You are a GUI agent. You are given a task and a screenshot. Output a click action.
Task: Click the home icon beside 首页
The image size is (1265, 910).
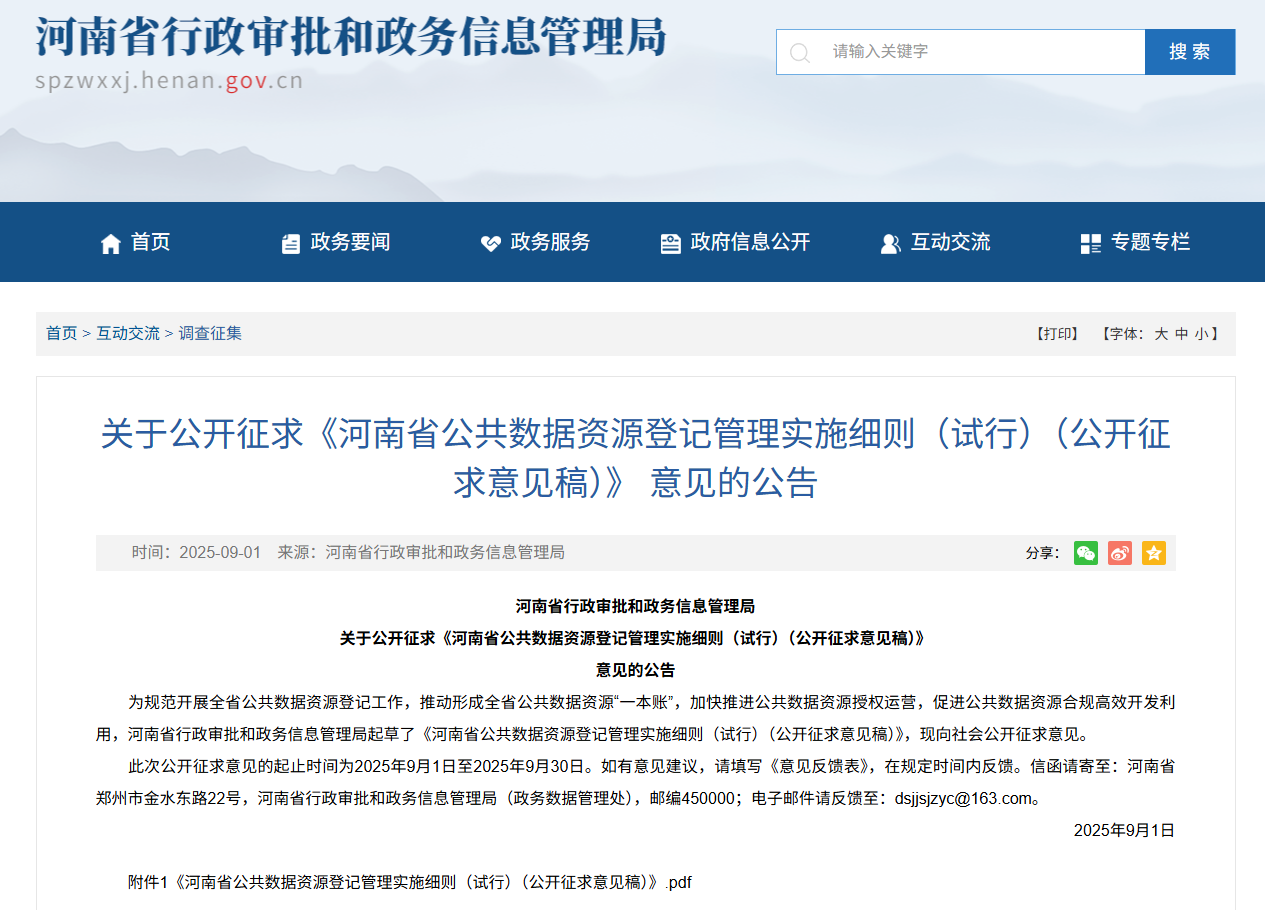[111, 243]
